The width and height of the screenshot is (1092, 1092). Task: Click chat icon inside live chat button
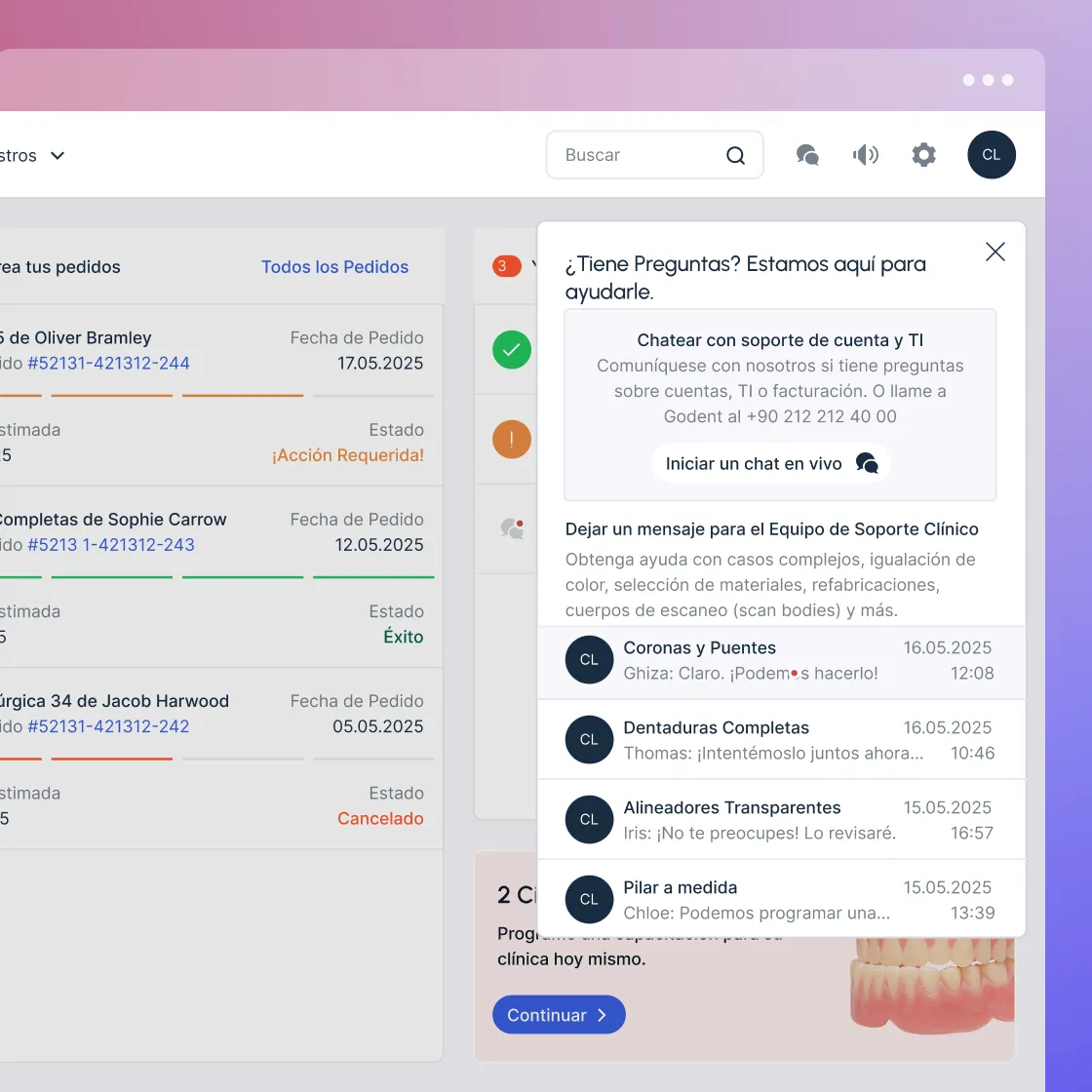[x=867, y=463]
